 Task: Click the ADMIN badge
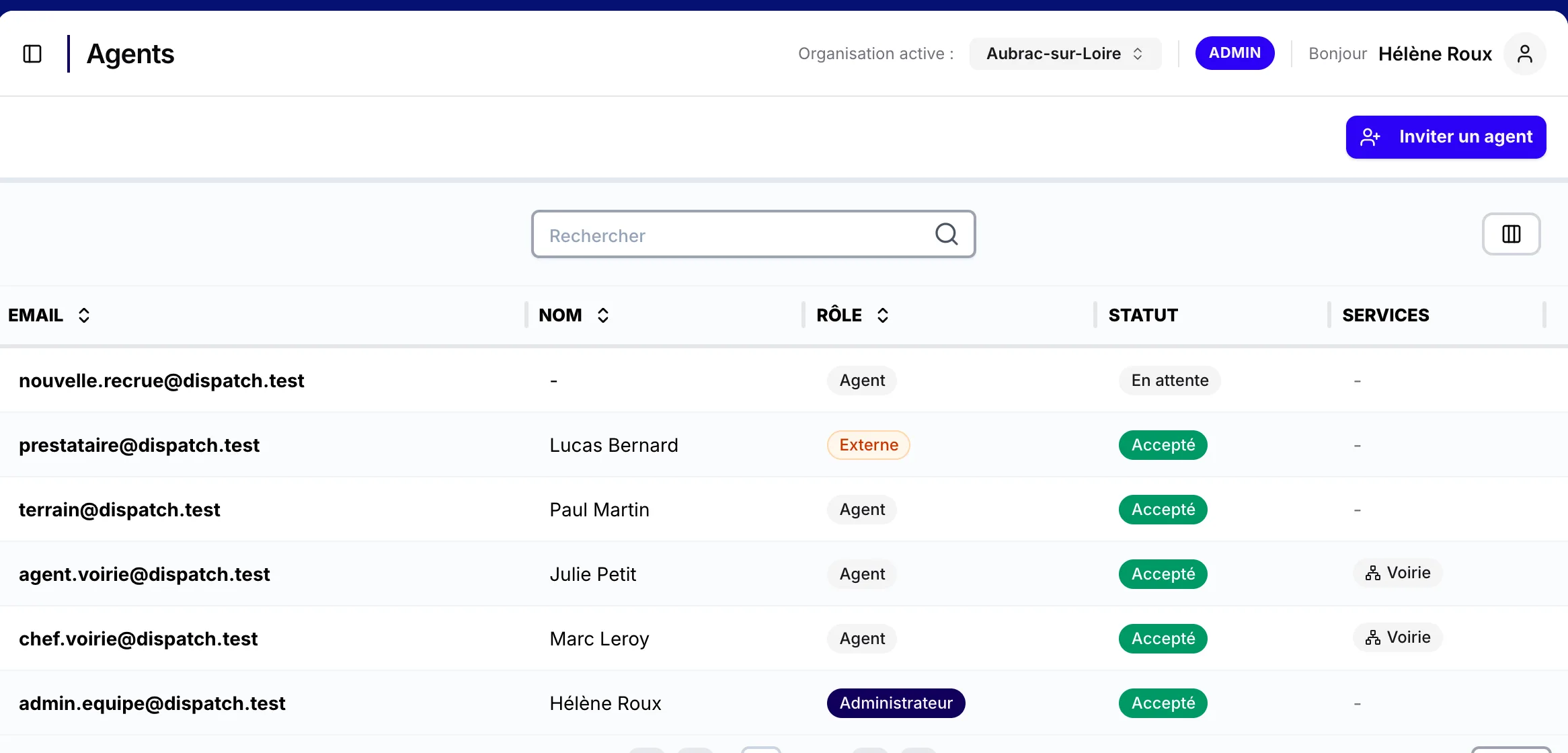pos(1234,53)
